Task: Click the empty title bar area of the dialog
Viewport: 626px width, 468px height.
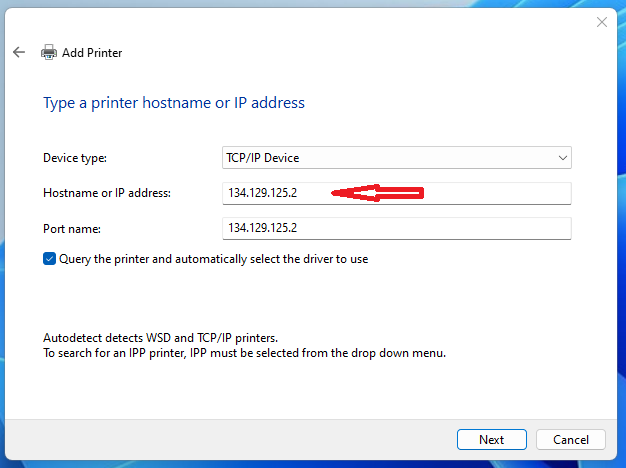Action: [x=300, y=21]
